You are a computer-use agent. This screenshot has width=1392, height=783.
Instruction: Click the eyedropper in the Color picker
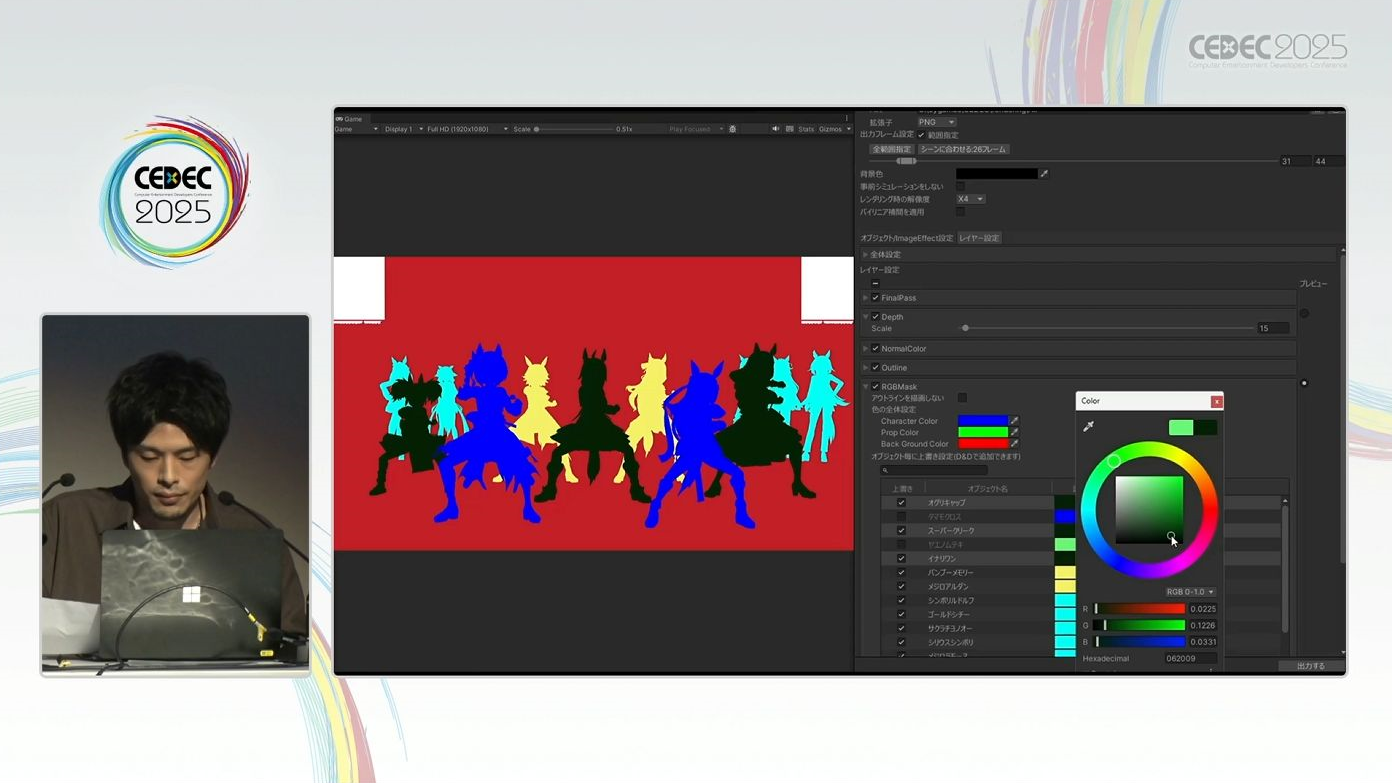click(1089, 426)
